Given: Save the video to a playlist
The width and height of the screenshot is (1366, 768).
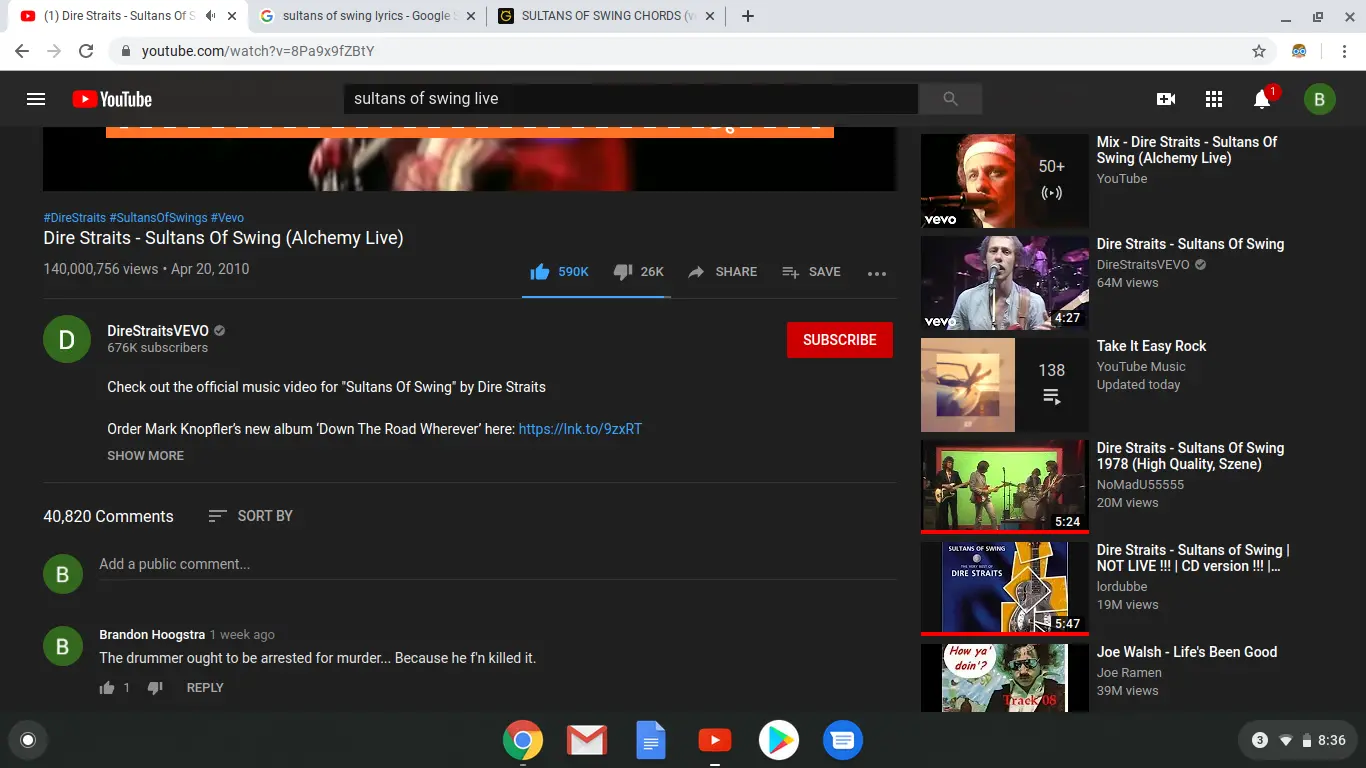Looking at the screenshot, I should [x=811, y=272].
